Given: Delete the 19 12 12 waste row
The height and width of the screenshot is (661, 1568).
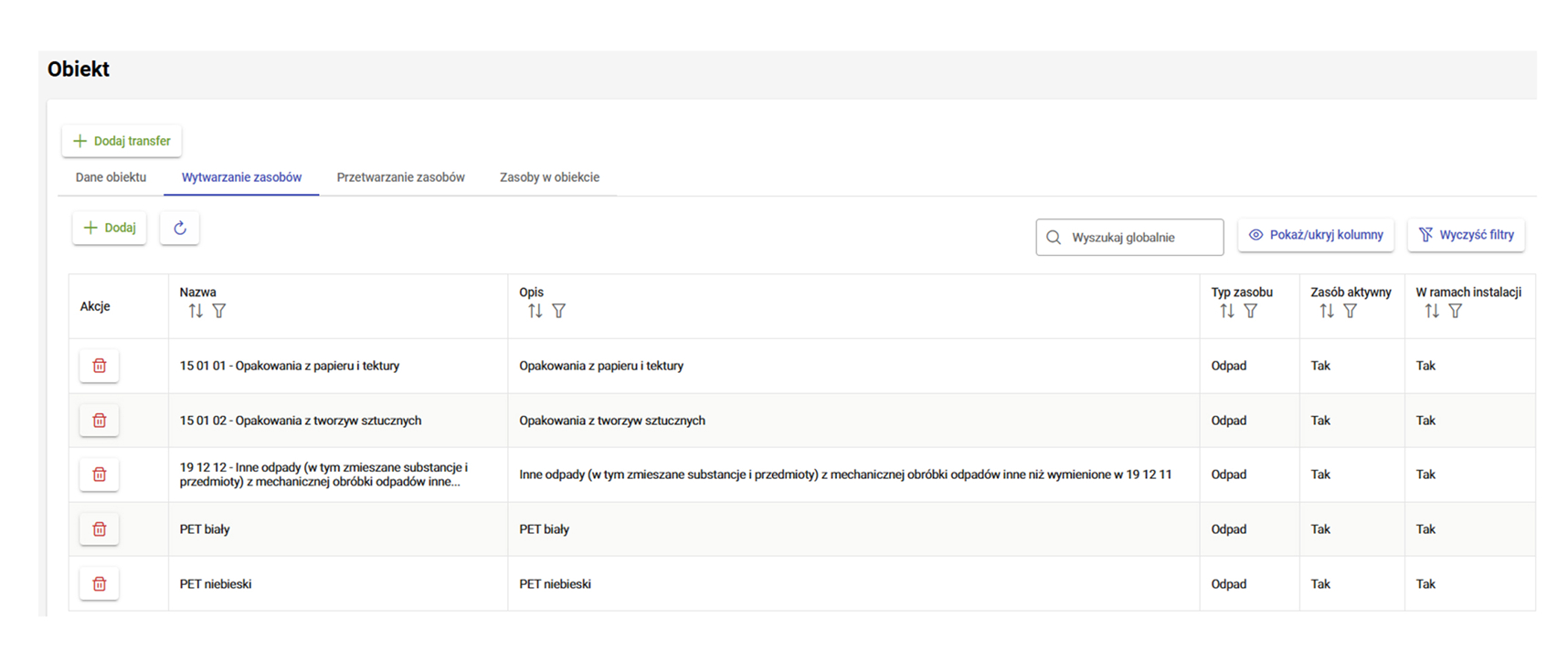Looking at the screenshot, I should coord(100,474).
